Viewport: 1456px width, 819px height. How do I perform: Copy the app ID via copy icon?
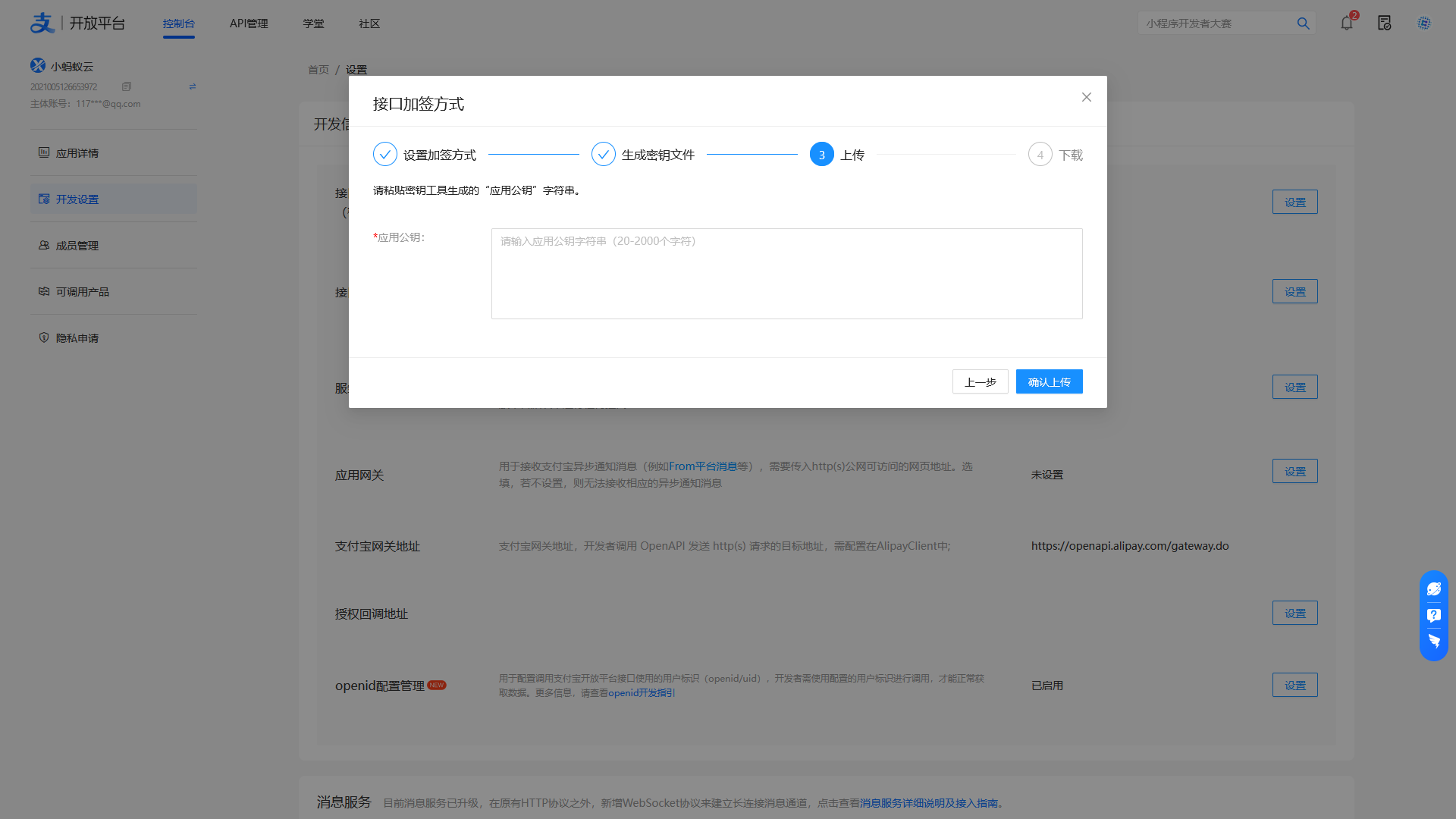coord(127,86)
